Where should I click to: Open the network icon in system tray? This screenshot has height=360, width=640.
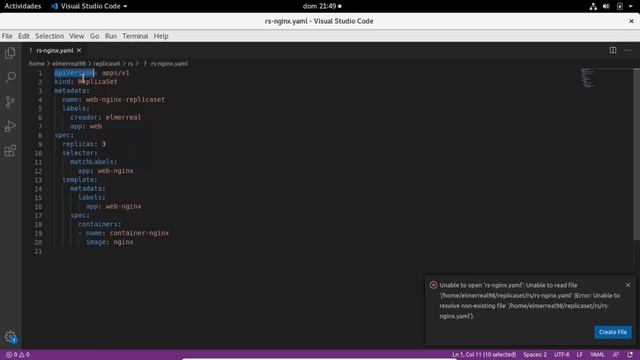(593, 6)
